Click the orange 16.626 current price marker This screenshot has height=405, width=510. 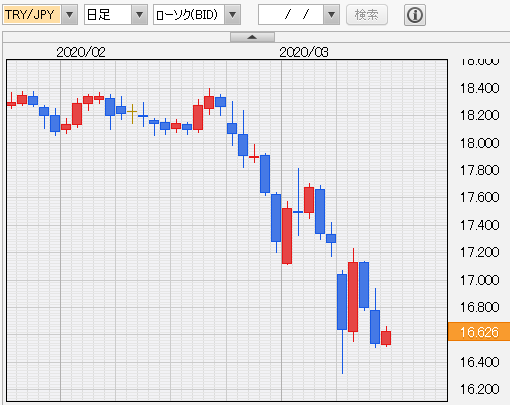pyautogui.click(x=479, y=332)
